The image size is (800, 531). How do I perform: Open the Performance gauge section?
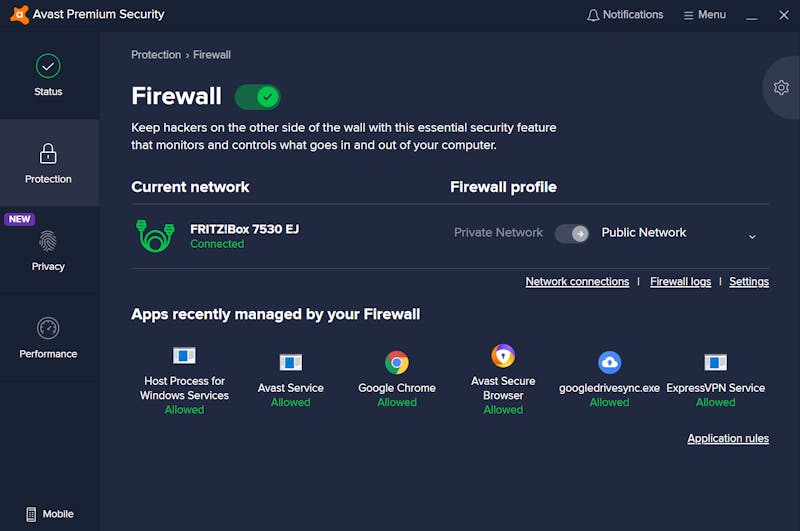48,337
